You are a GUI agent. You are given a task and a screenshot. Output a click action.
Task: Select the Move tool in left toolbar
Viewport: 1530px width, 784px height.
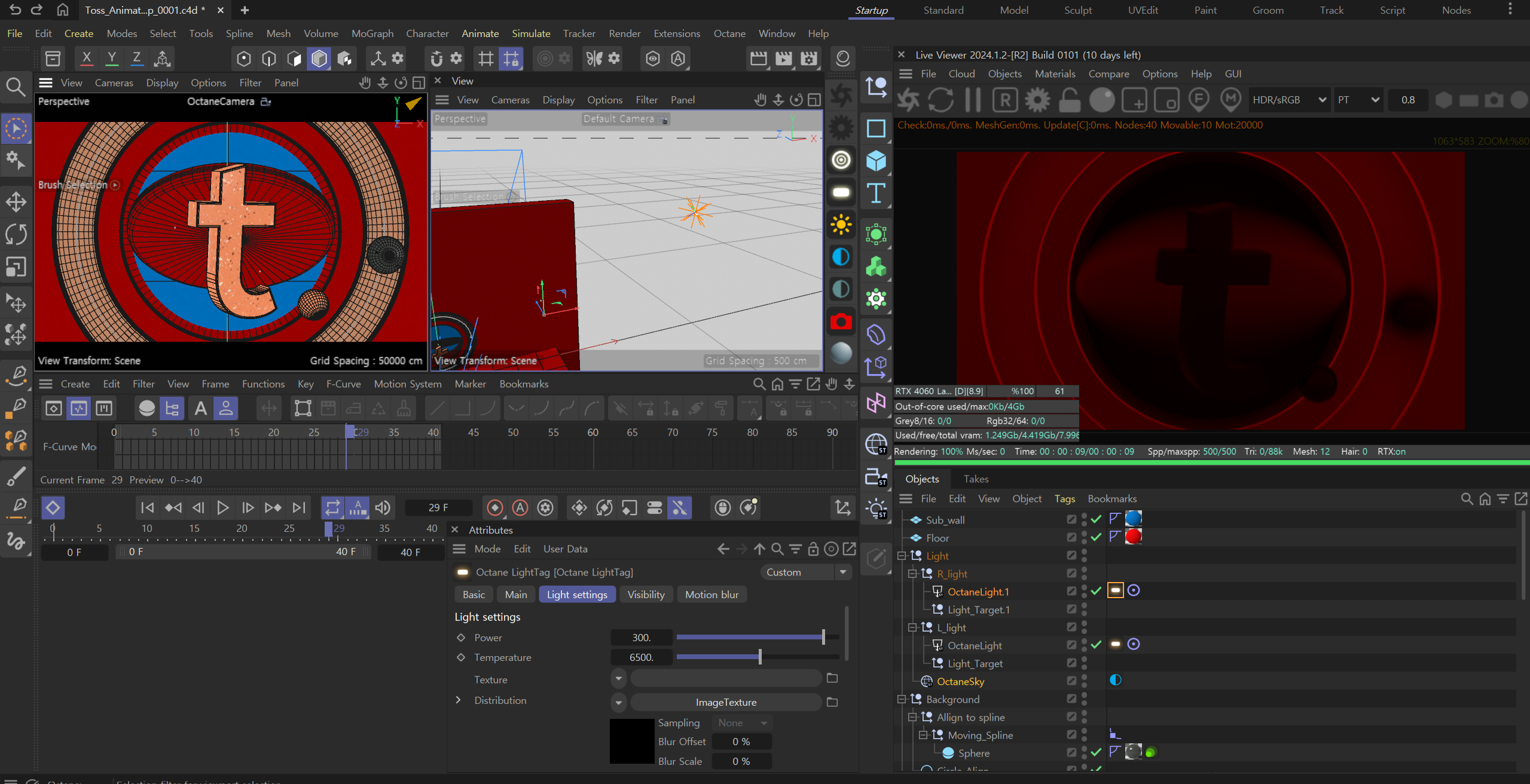coord(16,201)
